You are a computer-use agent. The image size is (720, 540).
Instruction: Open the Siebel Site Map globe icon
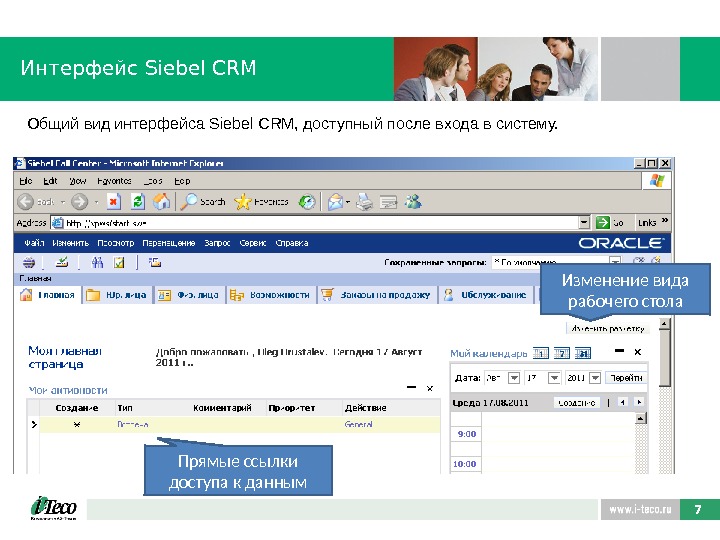(29, 263)
